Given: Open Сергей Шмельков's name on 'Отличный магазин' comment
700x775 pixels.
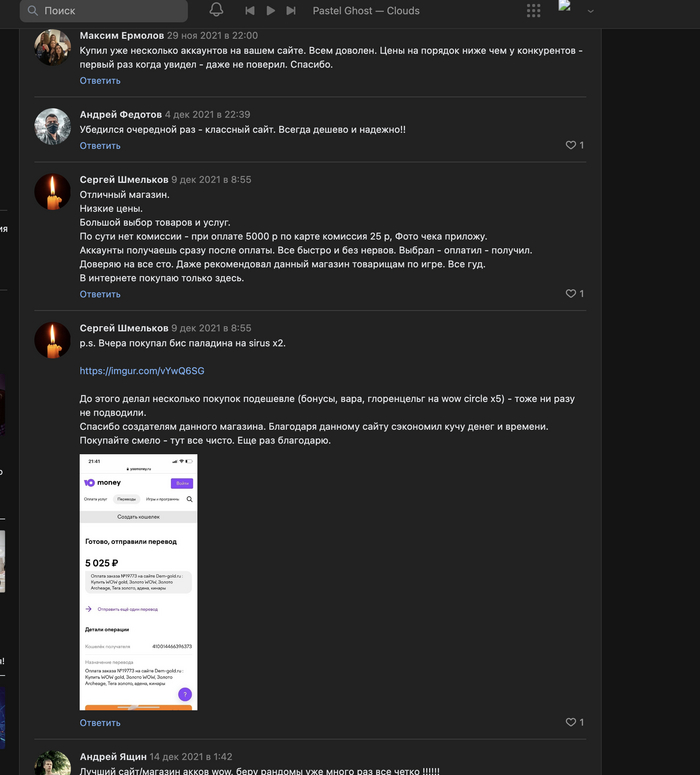Looking at the screenshot, I should (x=124, y=180).
